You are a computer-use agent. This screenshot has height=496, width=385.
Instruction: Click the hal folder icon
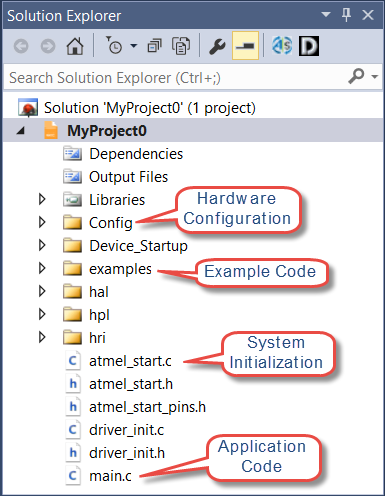pyautogui.click(x=72, y=292)
